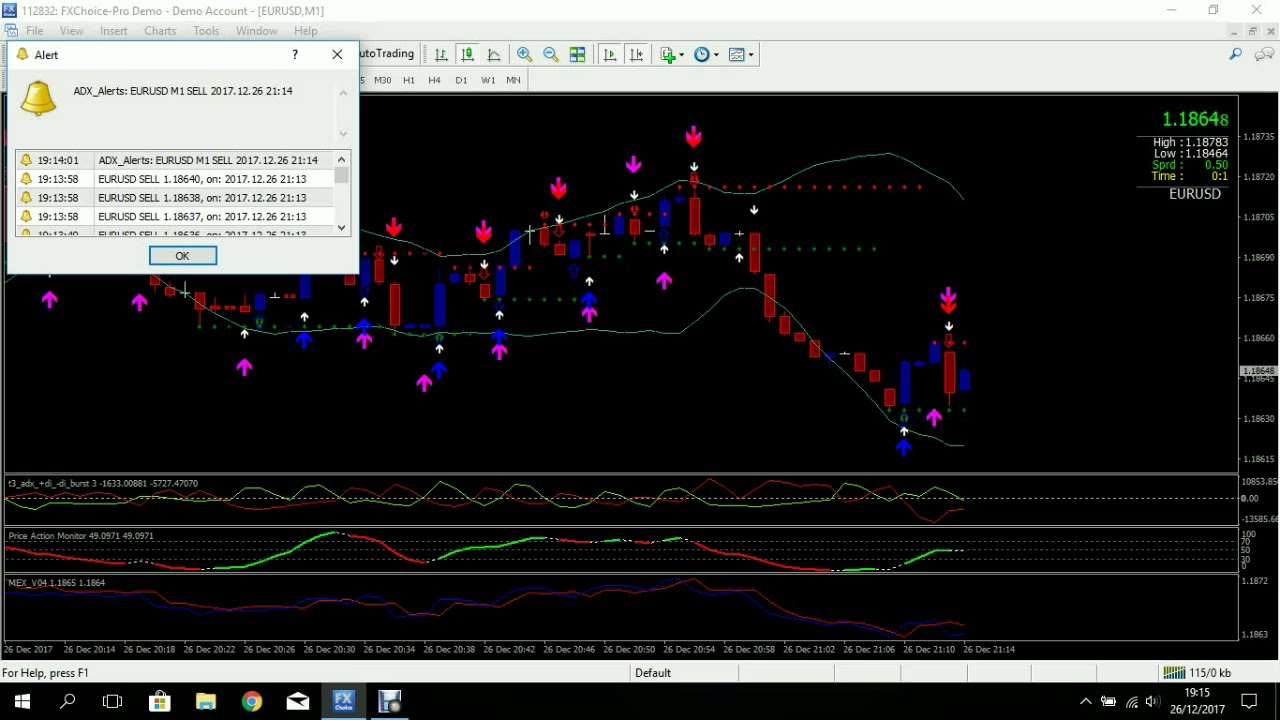Select the W1 timeframe

pos(488,80)
